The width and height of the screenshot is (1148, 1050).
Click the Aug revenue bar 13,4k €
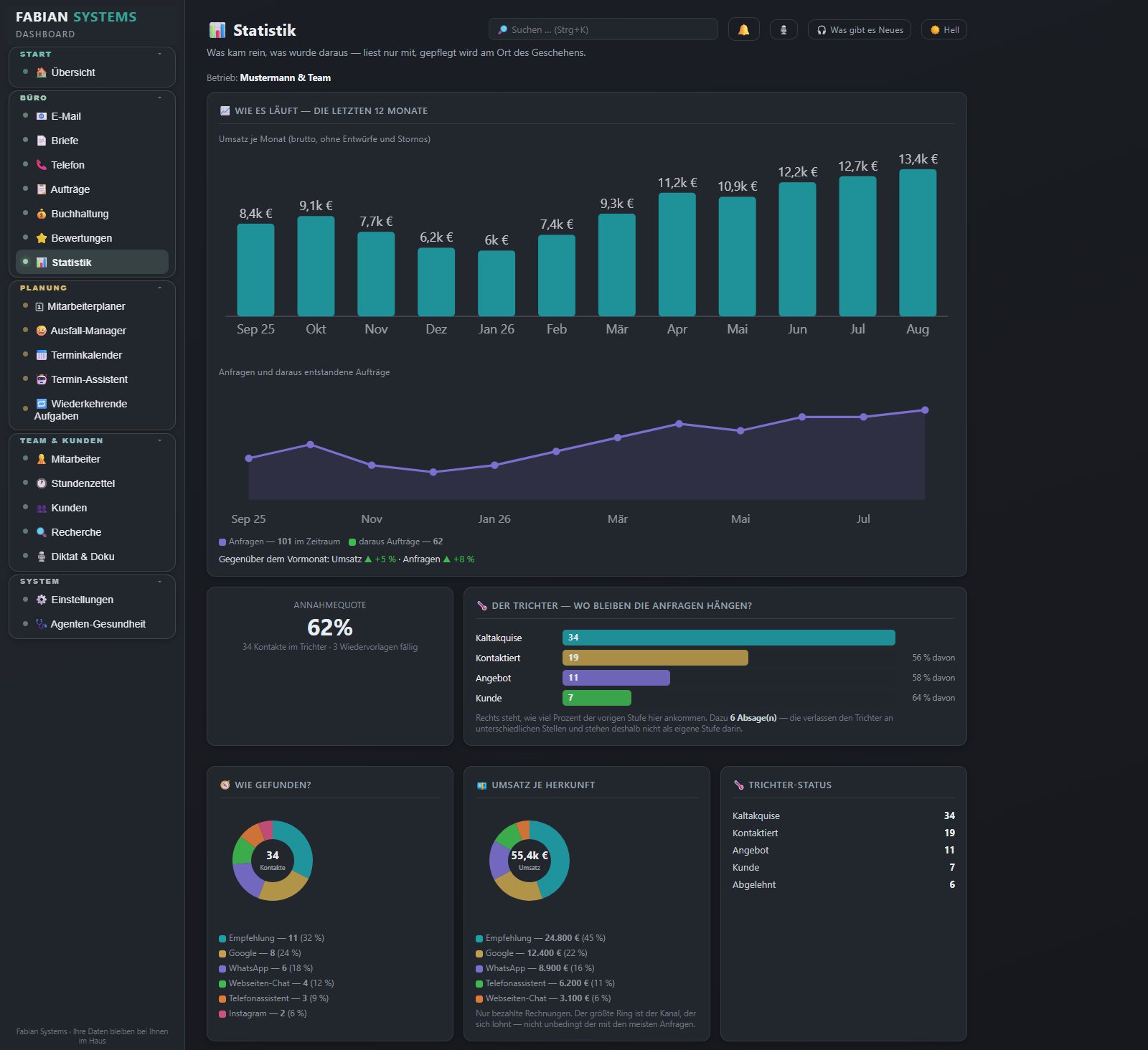(x=918, y=242)
